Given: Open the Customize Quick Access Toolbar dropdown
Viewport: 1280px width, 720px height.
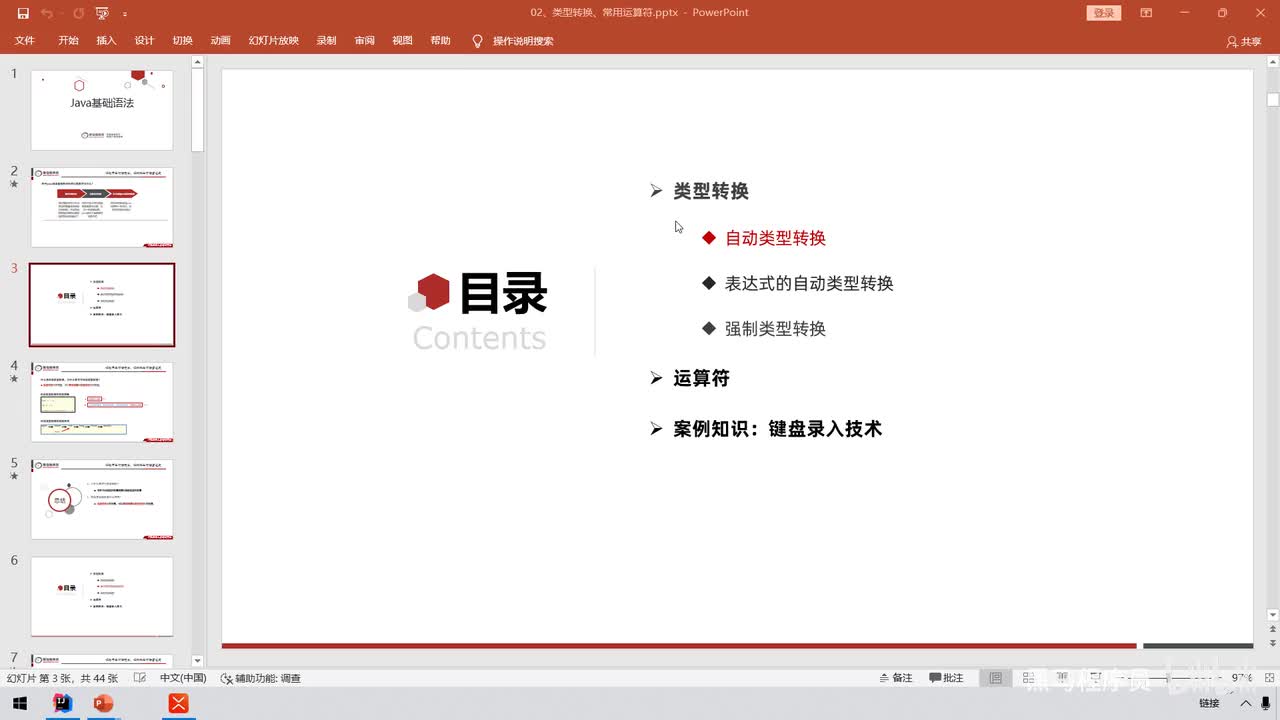Looking at the screenshot, I should (x=125, y=14).
